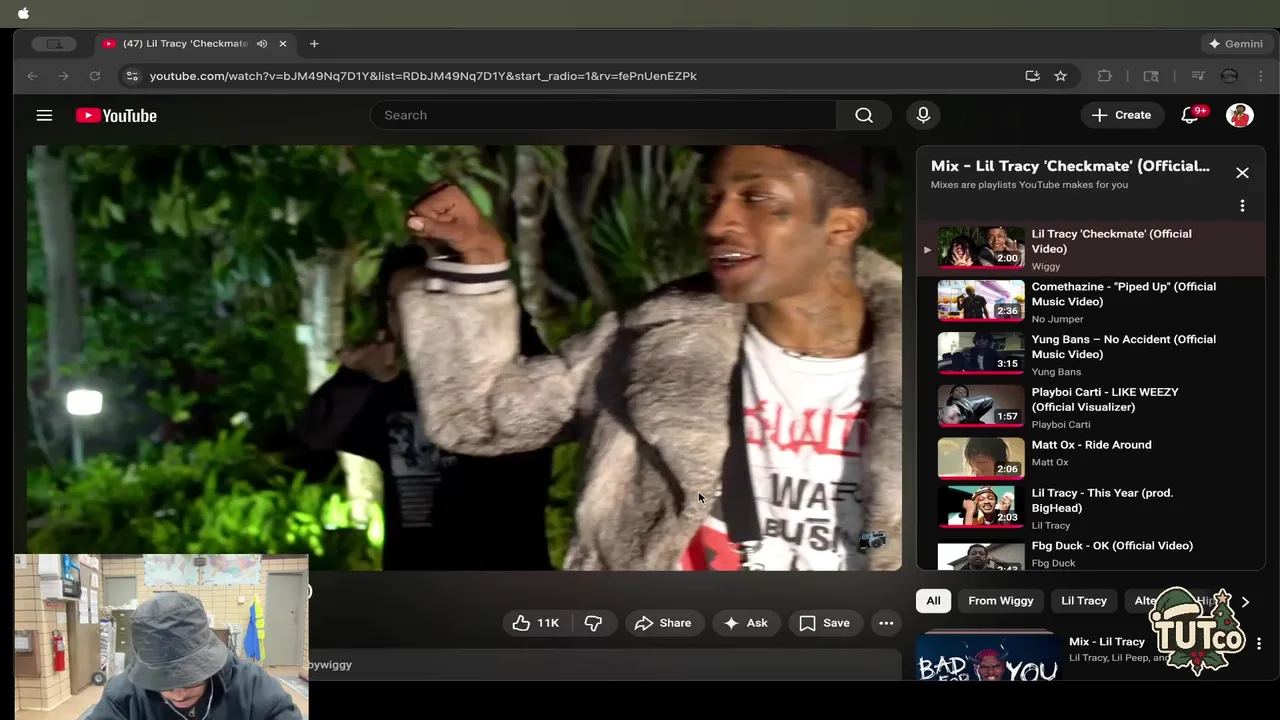Show more filter chips with arrow

pyautogui.click(x=1245, y=602)
